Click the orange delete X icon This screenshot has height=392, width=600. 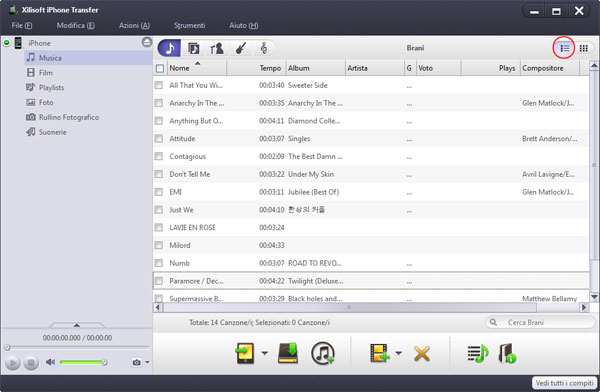click(x=422, y=354)
